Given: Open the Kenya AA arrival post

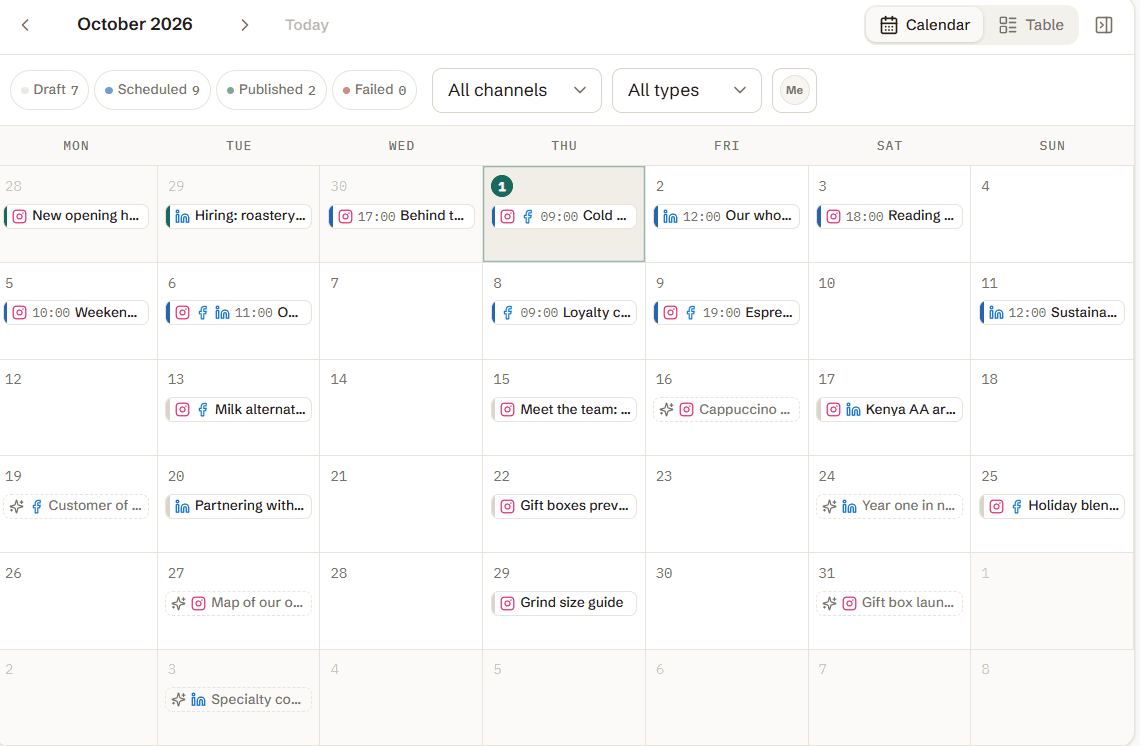Looking at the screenshot, I should (889, 409).
